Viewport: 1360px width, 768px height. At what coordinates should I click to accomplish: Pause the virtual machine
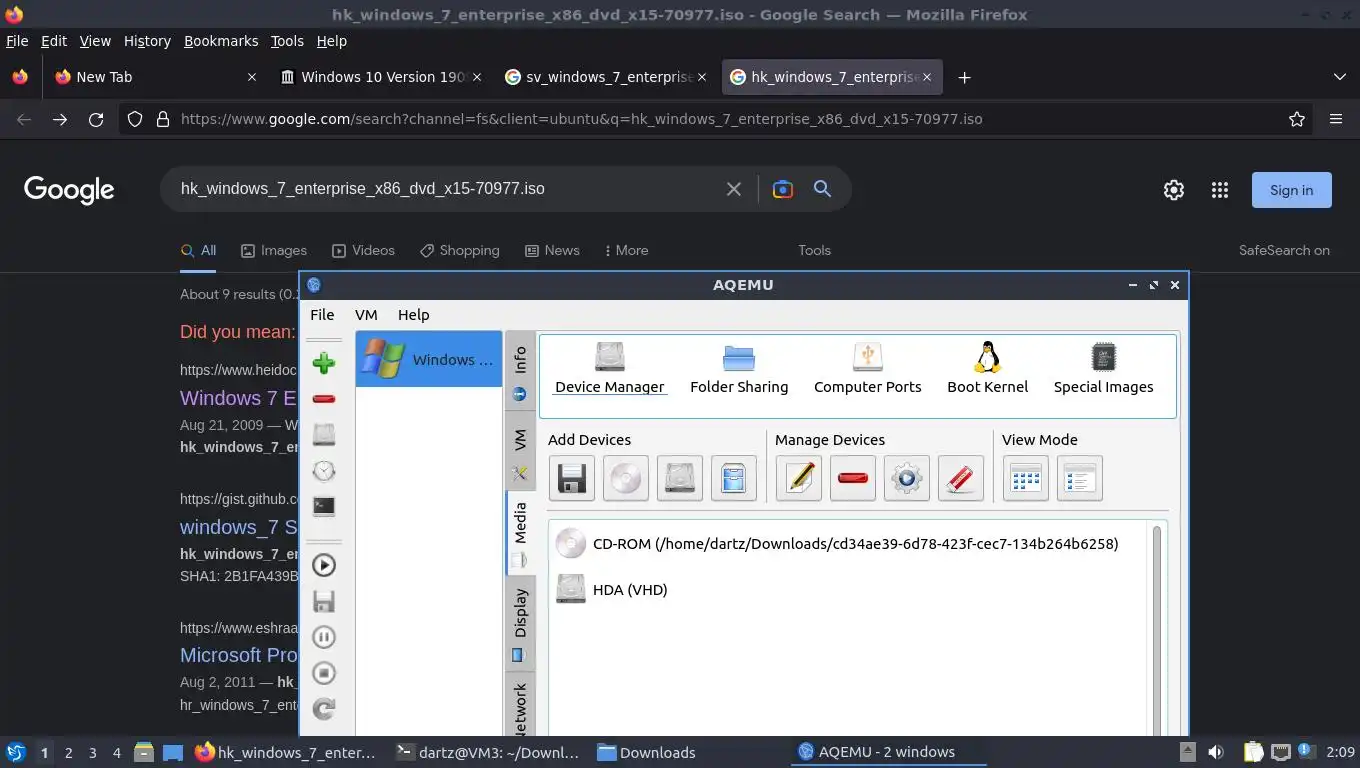323,637
